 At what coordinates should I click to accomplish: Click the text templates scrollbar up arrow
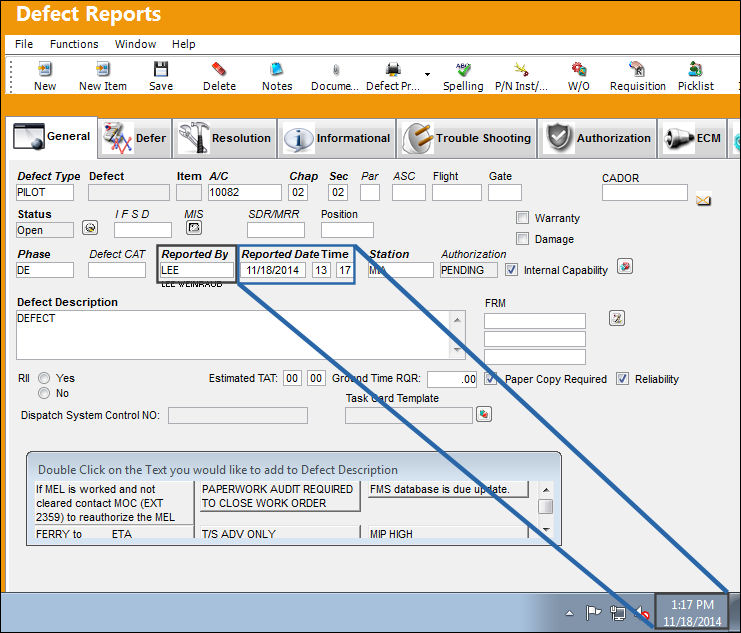tap(546, 490)
